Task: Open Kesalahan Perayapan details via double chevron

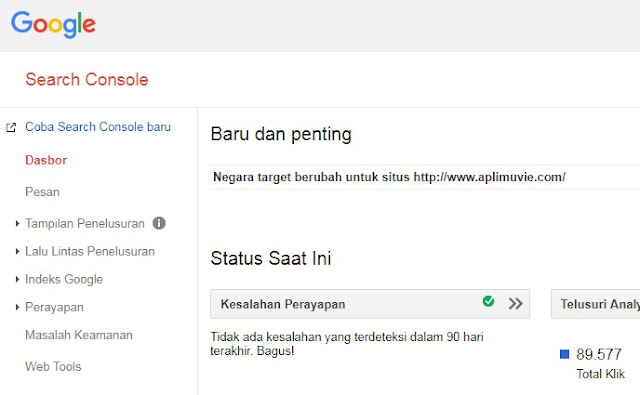Action: coord(516,304)
